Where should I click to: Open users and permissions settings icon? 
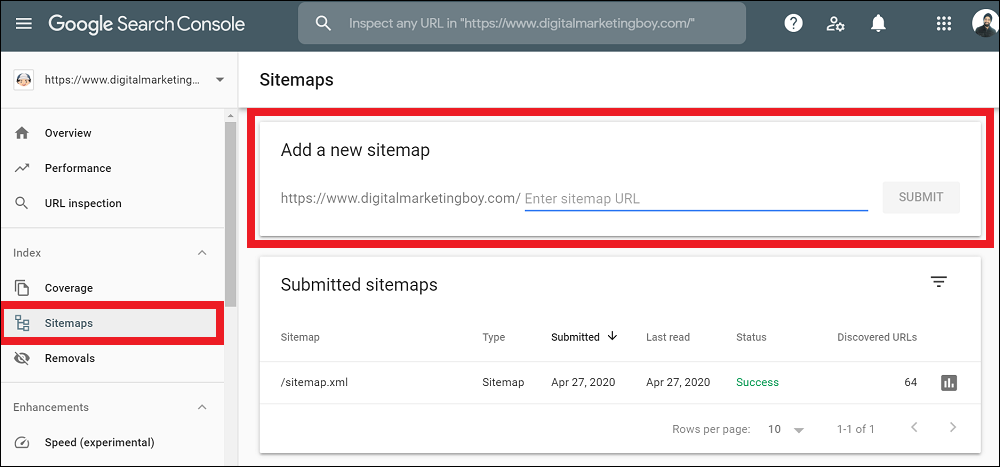[x=835, y=24]
